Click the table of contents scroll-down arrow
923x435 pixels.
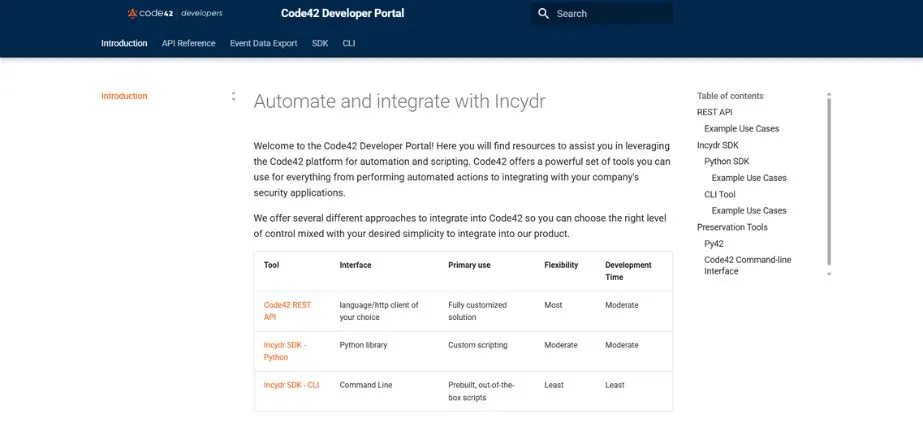(x=829, y=274)
